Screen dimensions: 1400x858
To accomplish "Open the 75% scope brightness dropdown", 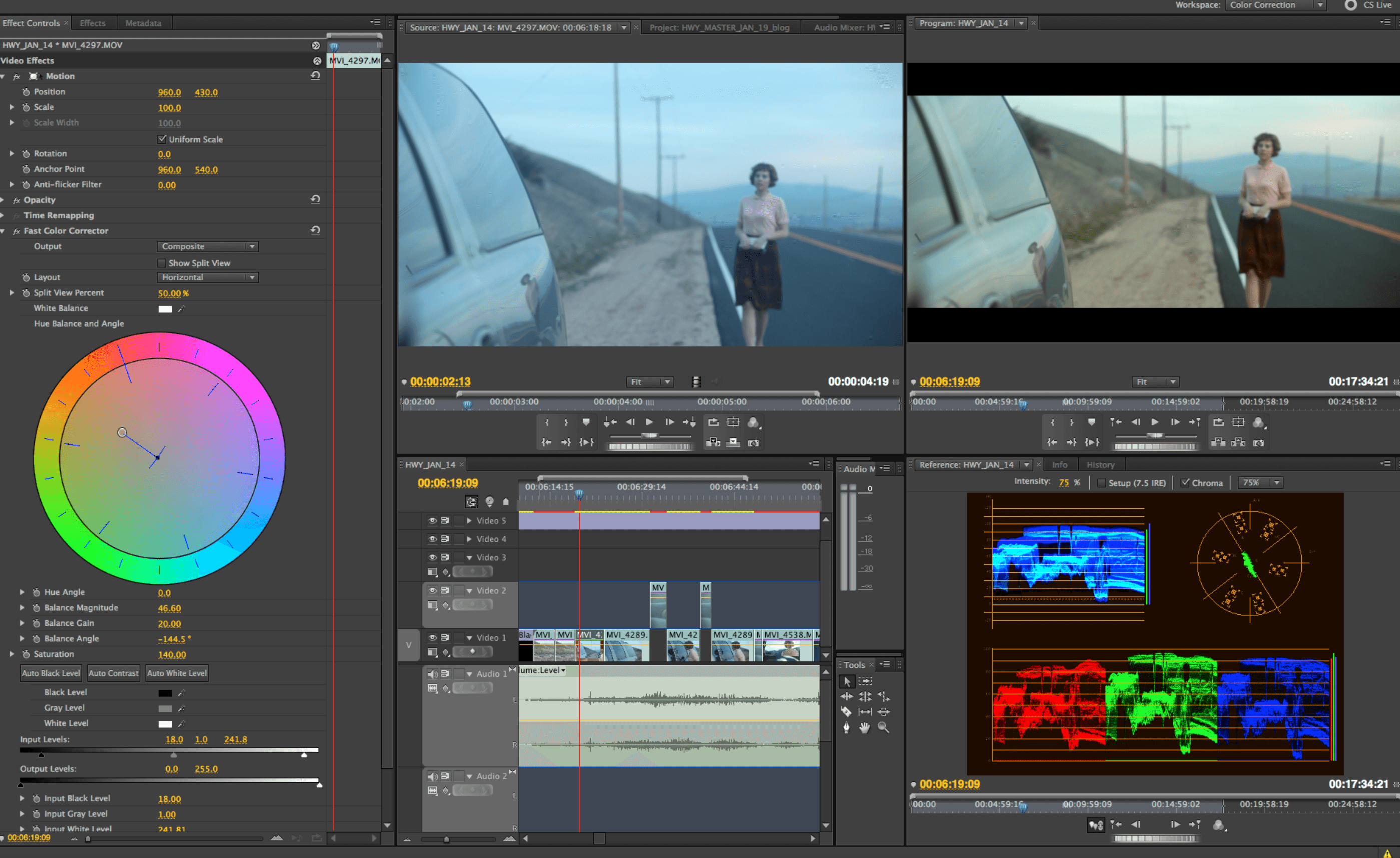I will pyautogui.click(x=1260, y=483).
